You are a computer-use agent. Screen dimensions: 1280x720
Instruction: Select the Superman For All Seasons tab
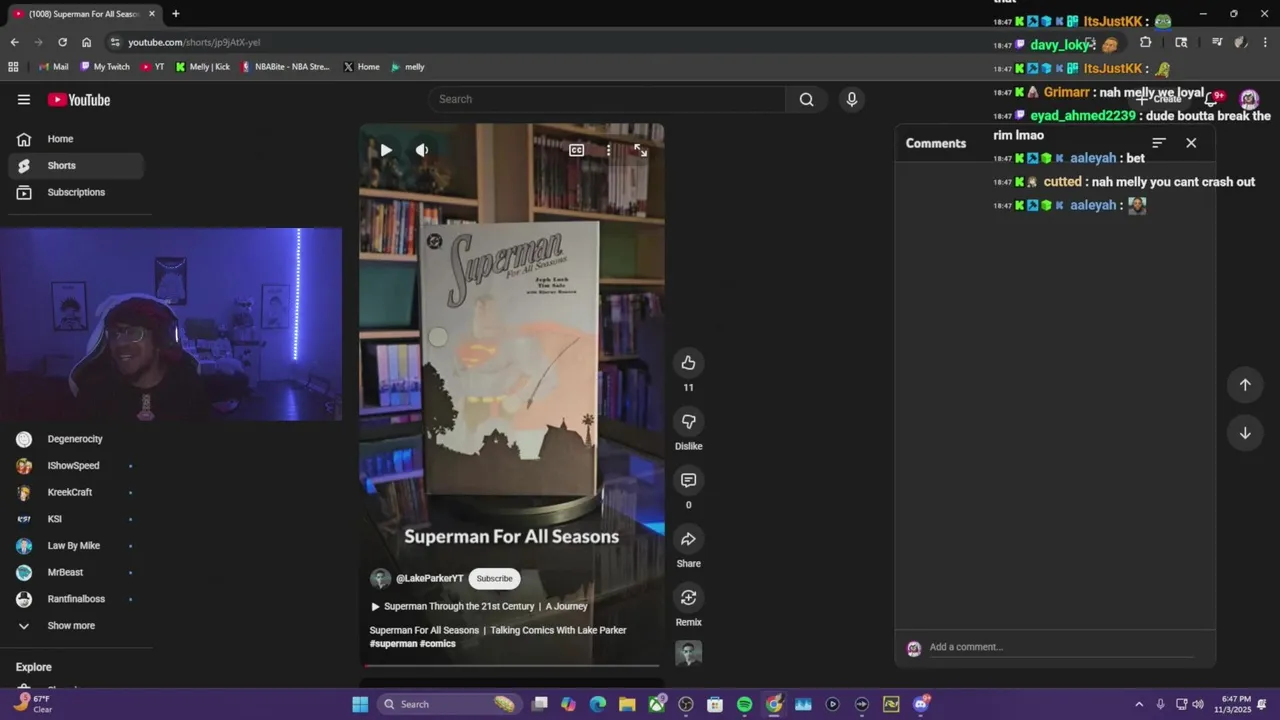pyautogui.click(x=84, y=14)
